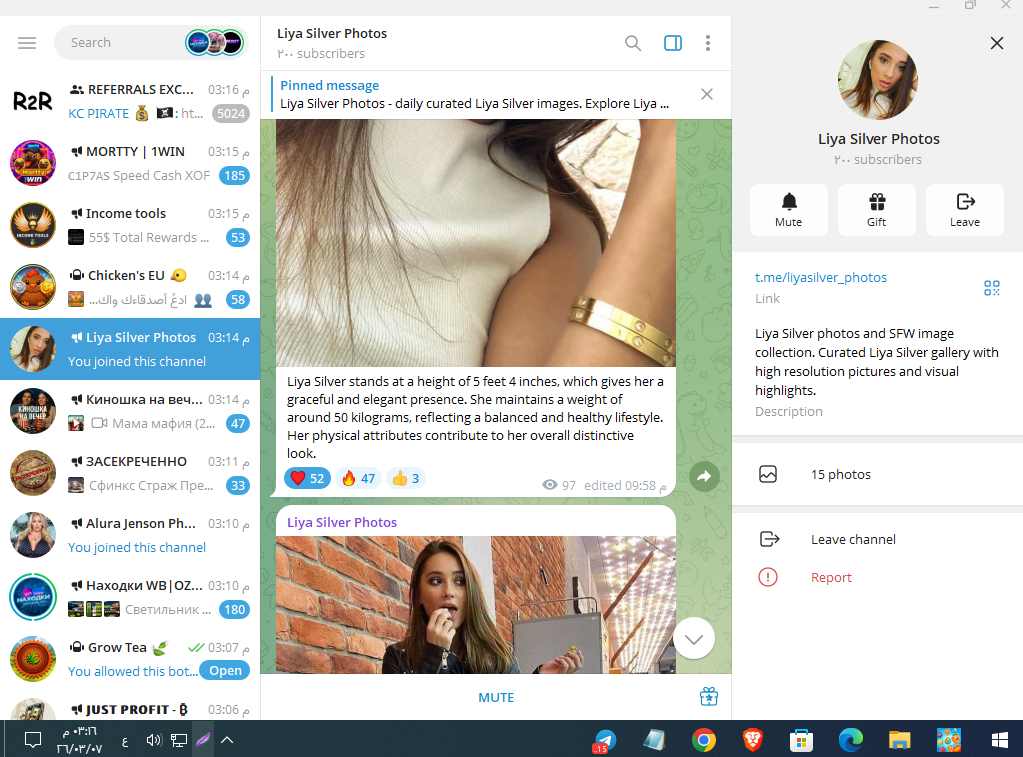
Task: Open the notepad taskbar icon
Action: pos(654,740)
